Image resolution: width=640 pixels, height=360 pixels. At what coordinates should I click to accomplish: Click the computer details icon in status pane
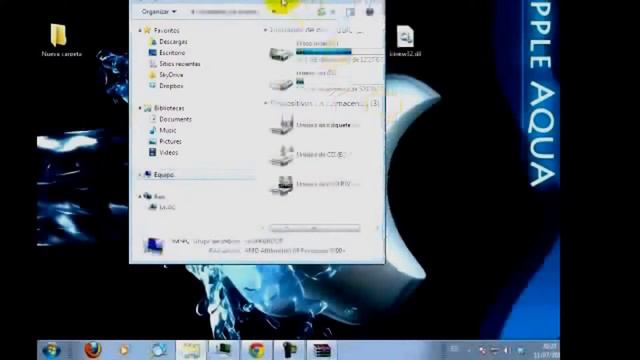tap(154, 246)
